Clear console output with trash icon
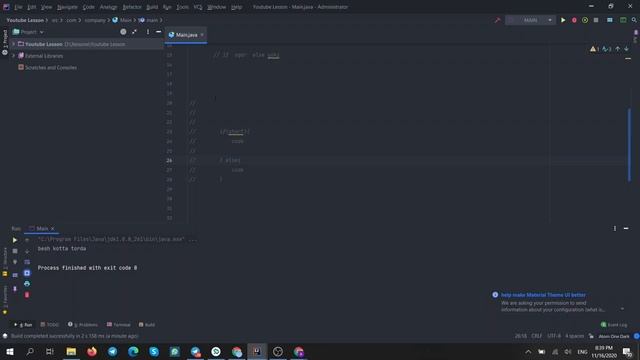 [27, 295]
